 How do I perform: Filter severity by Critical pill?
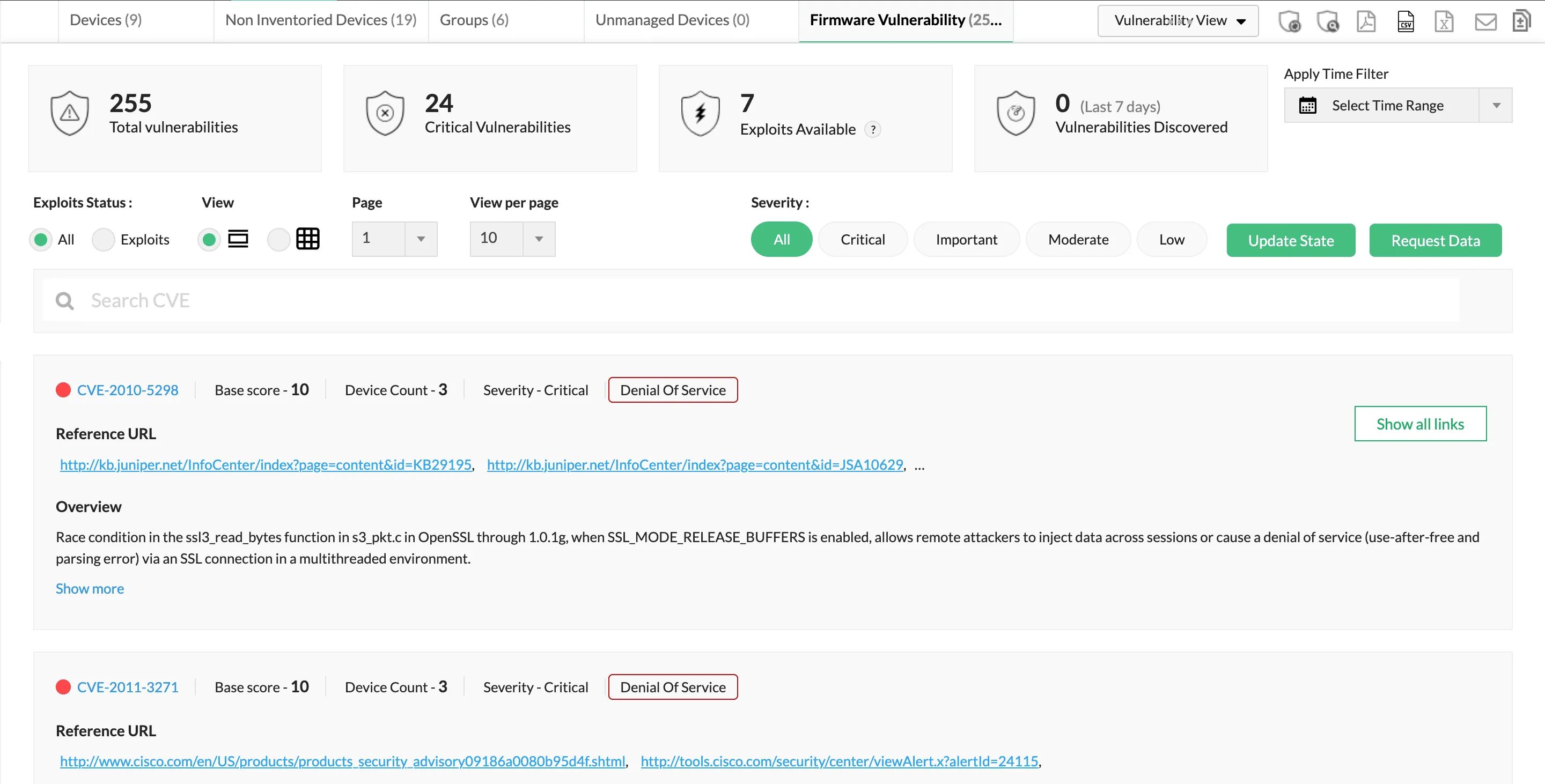(x=862, y=239)
